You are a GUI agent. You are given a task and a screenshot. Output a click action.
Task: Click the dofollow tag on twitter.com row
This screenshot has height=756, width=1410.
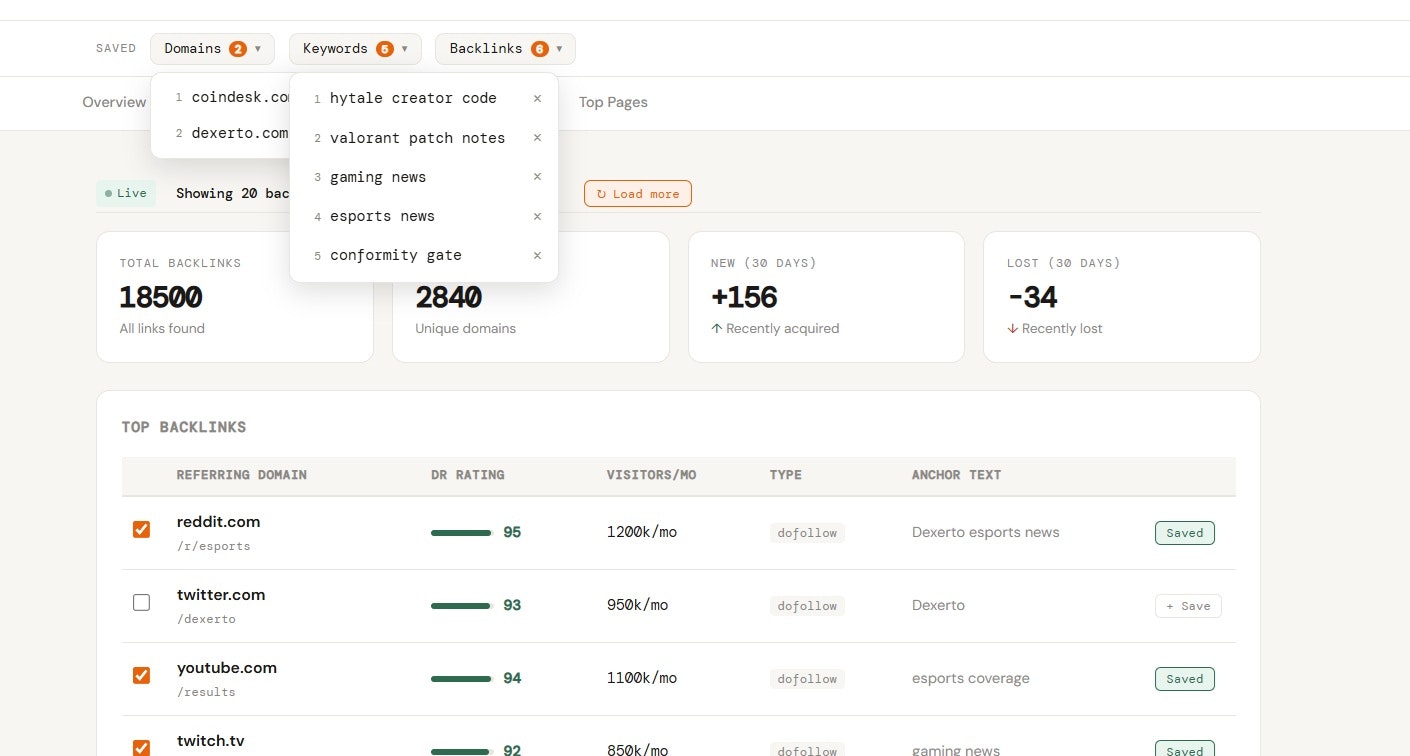point(807,606)
